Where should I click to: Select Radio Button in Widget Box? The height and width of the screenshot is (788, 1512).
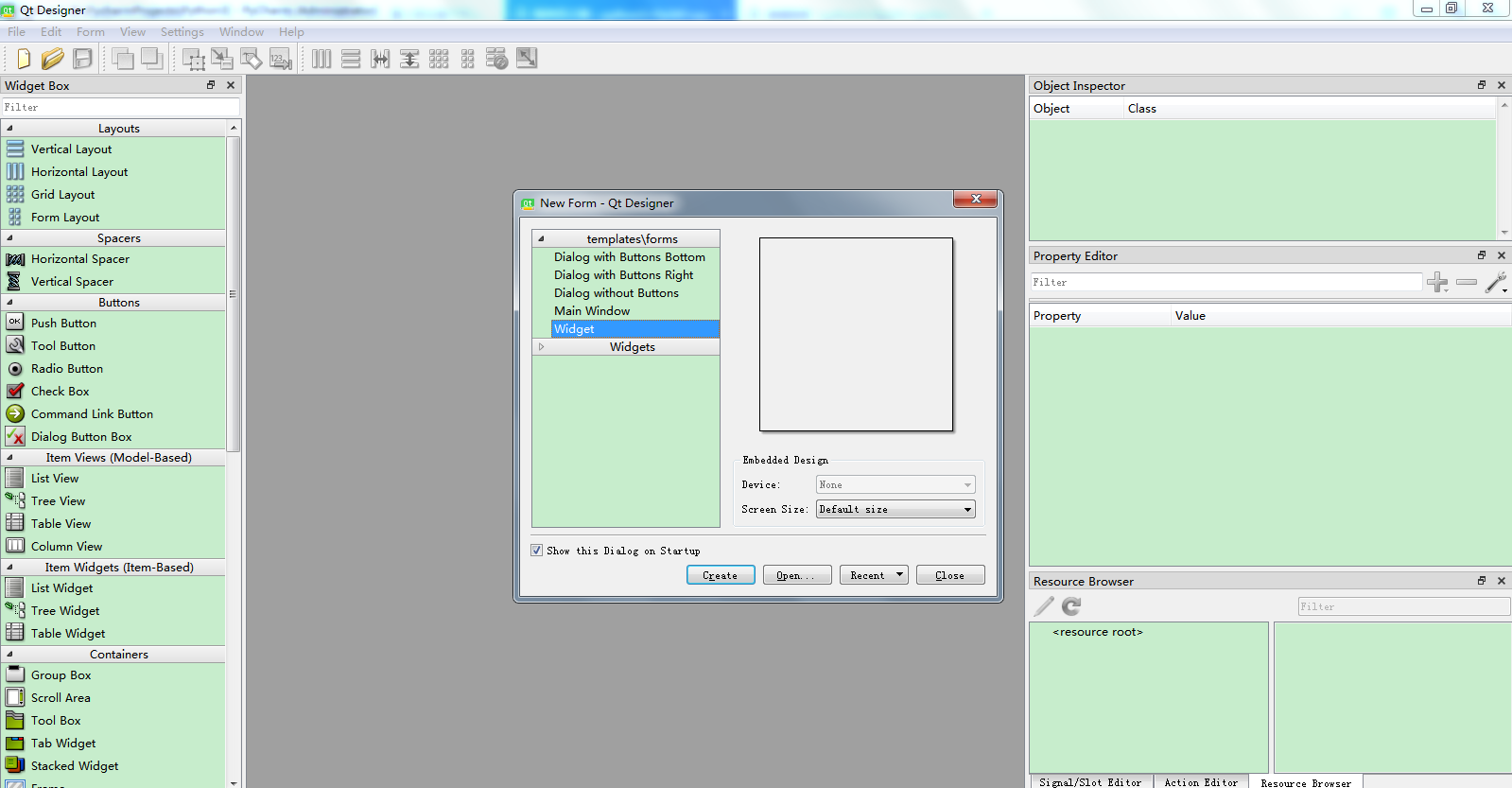[x=67, y=369]
